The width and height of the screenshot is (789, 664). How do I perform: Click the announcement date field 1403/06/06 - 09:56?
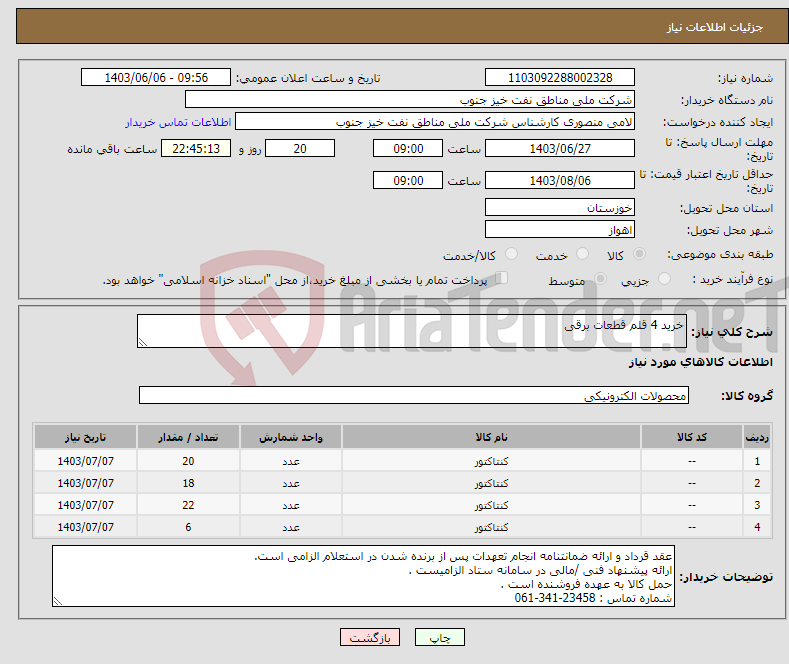tap(156, 77)
